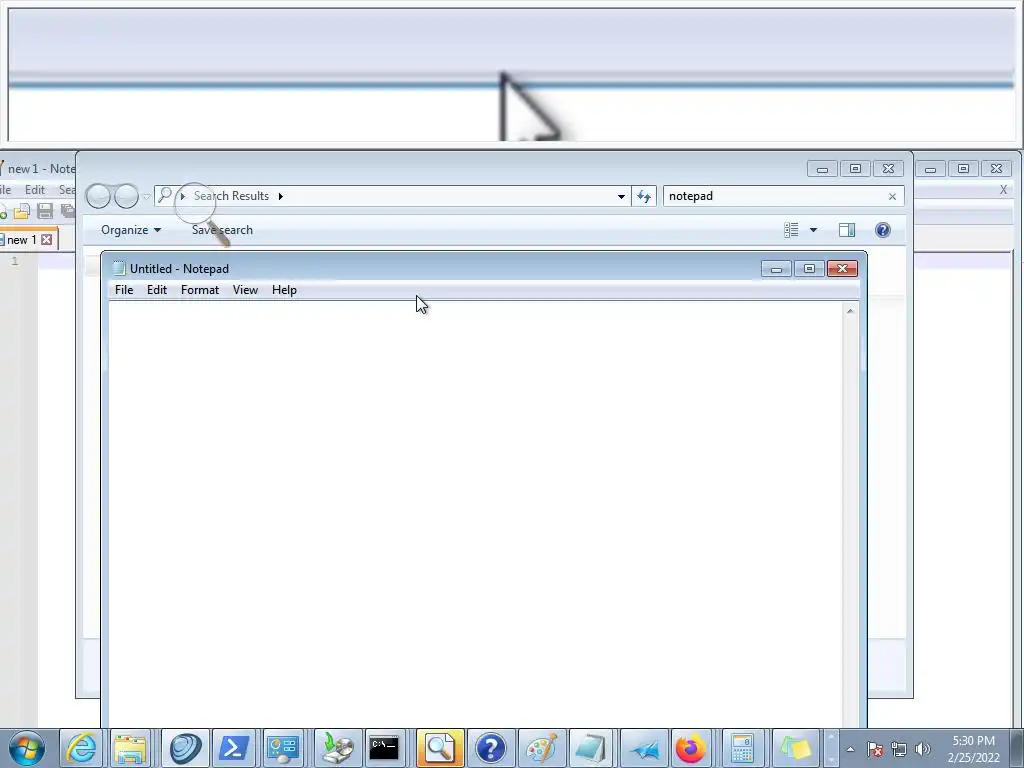1024x768 pixels.
Task: Close the Untitled Notepad window
Action: (x=842, y=269)
